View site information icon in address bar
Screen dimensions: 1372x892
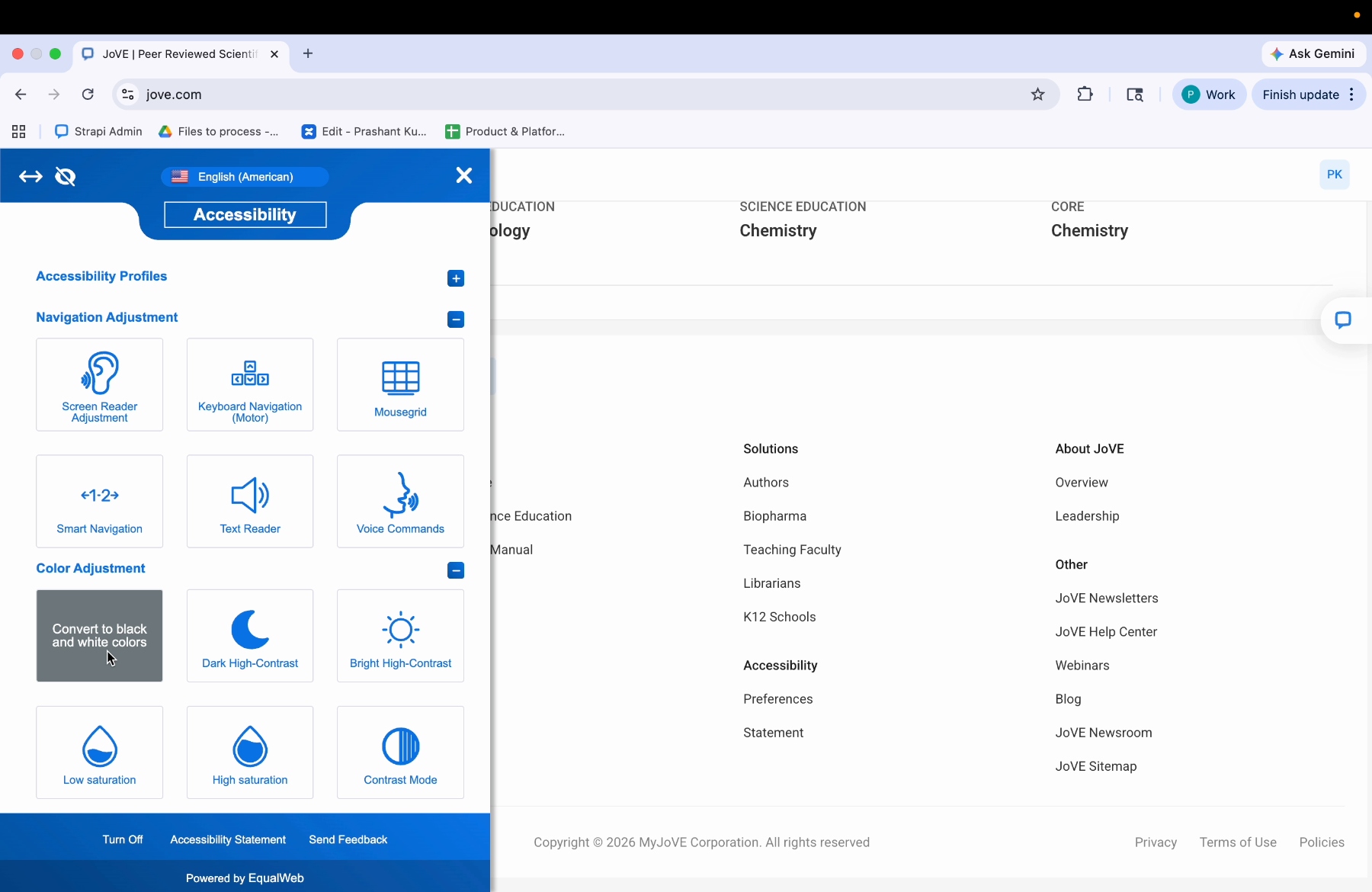coord(128,95)
